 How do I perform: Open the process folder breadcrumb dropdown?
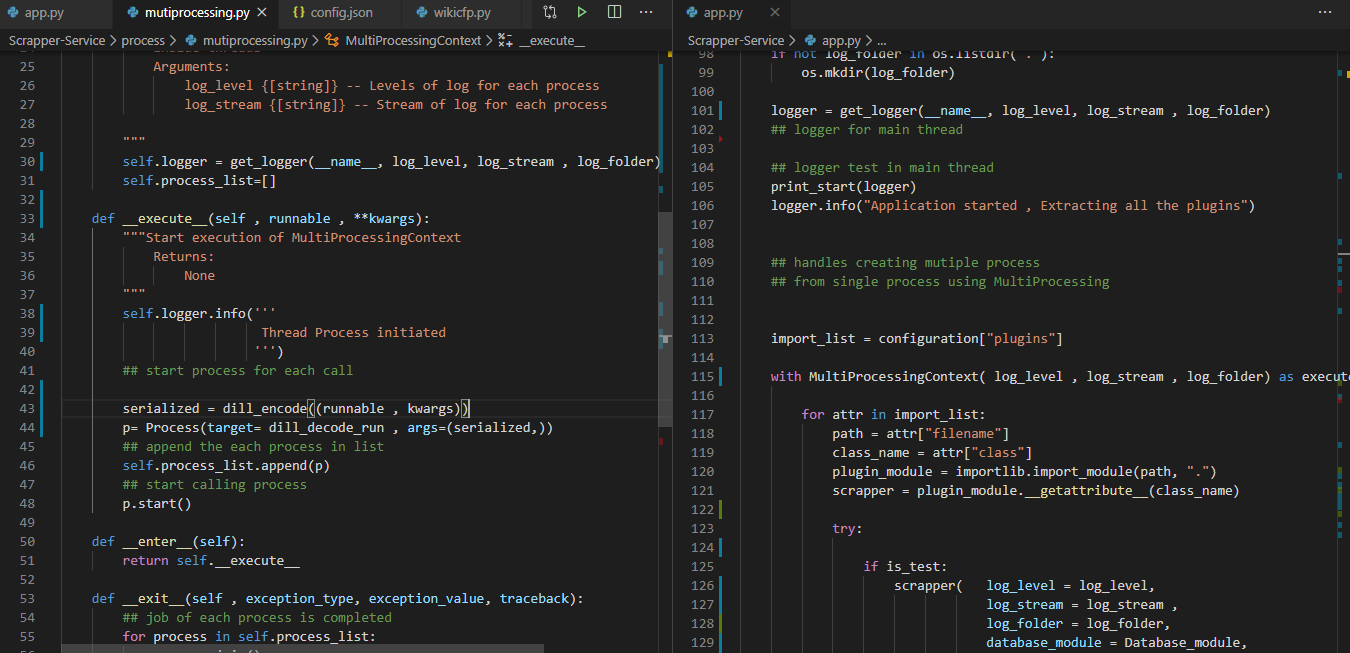click(x=144, y=40)
